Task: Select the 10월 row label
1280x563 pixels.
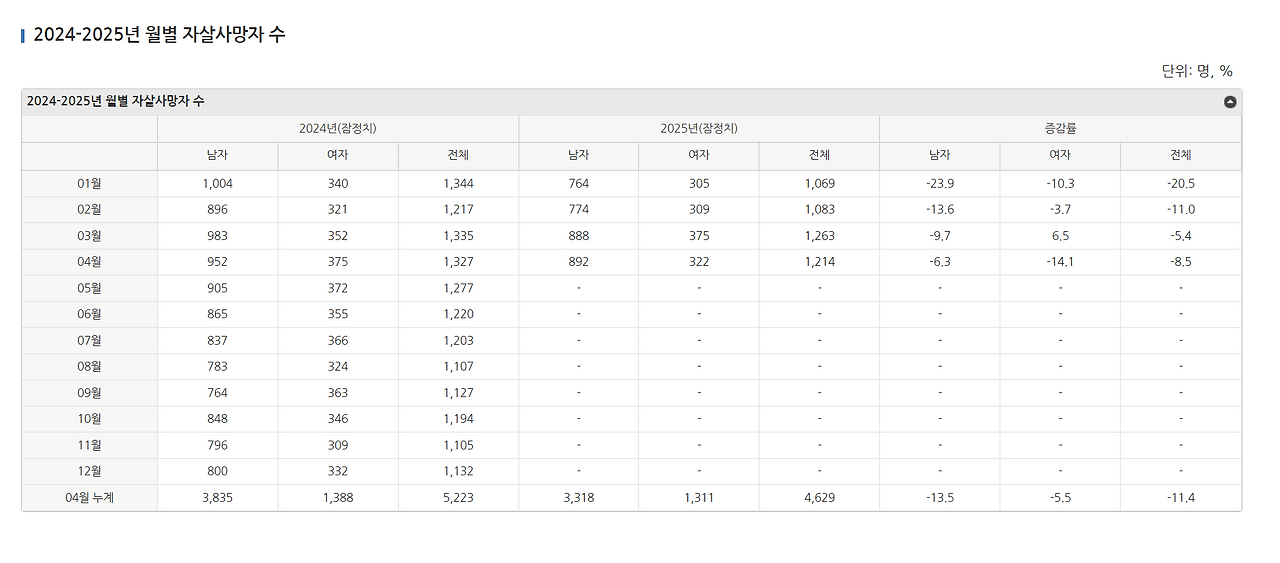Action: click(x=89, y=419)
